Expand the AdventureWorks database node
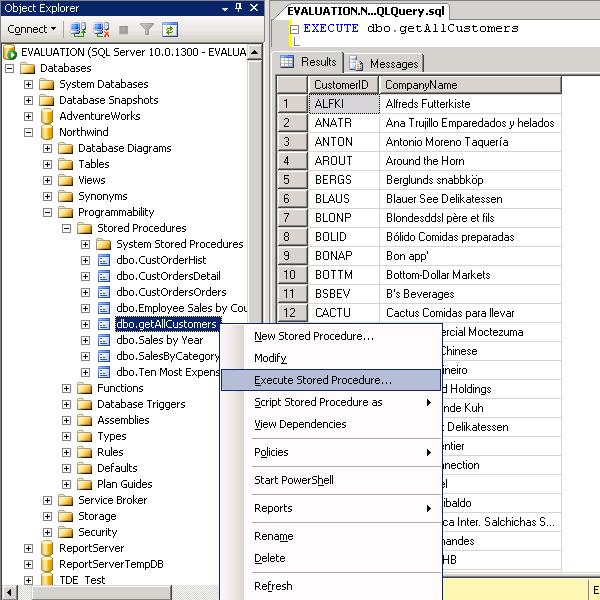The height and width of the screenshot is (600, 600). pos(28,116)
